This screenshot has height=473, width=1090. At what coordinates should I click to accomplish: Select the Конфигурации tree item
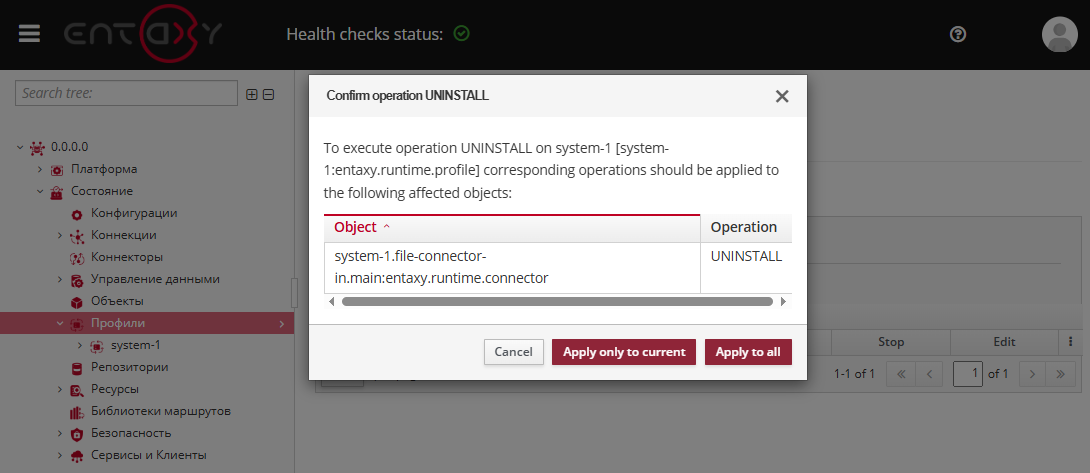(x=134, y=214)
